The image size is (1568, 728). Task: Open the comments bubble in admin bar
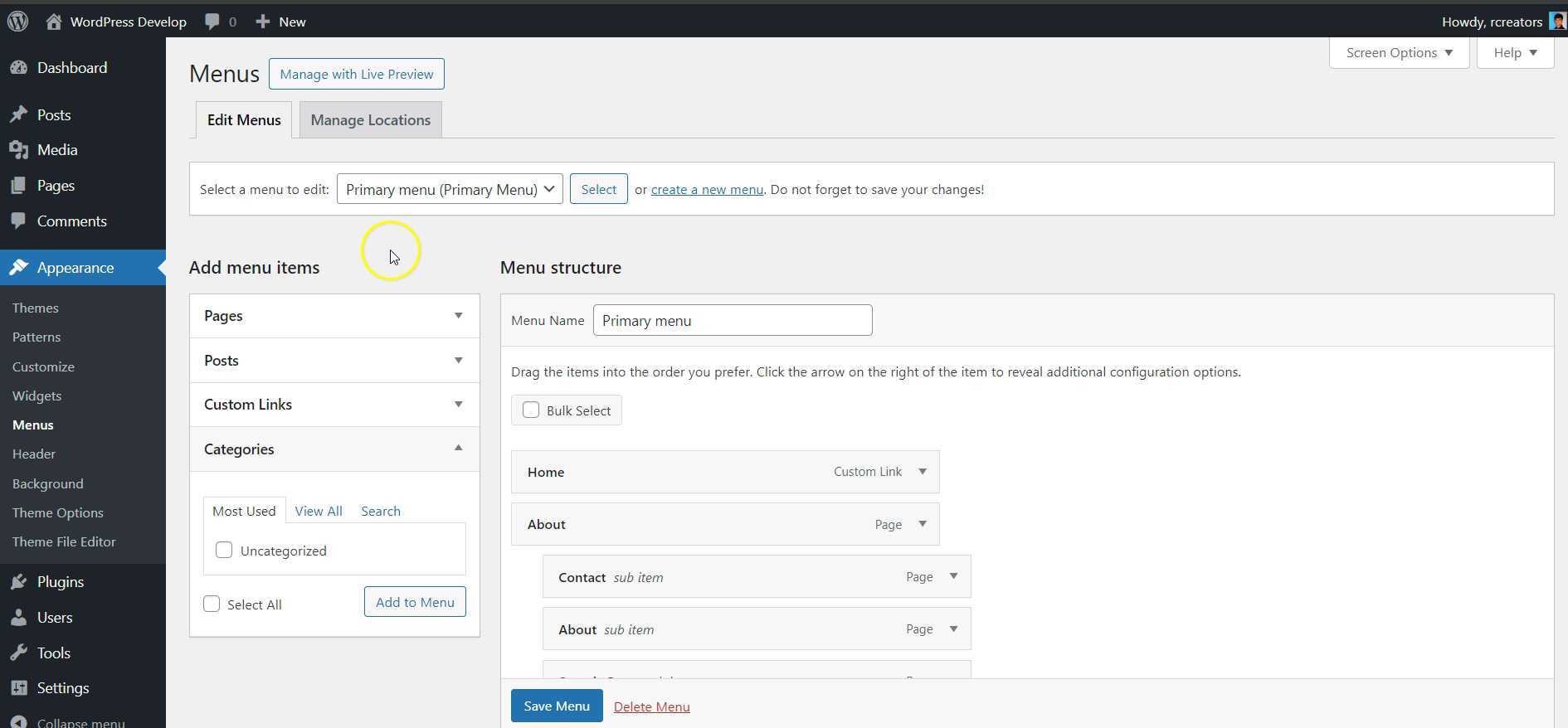(x=212, y=22)
